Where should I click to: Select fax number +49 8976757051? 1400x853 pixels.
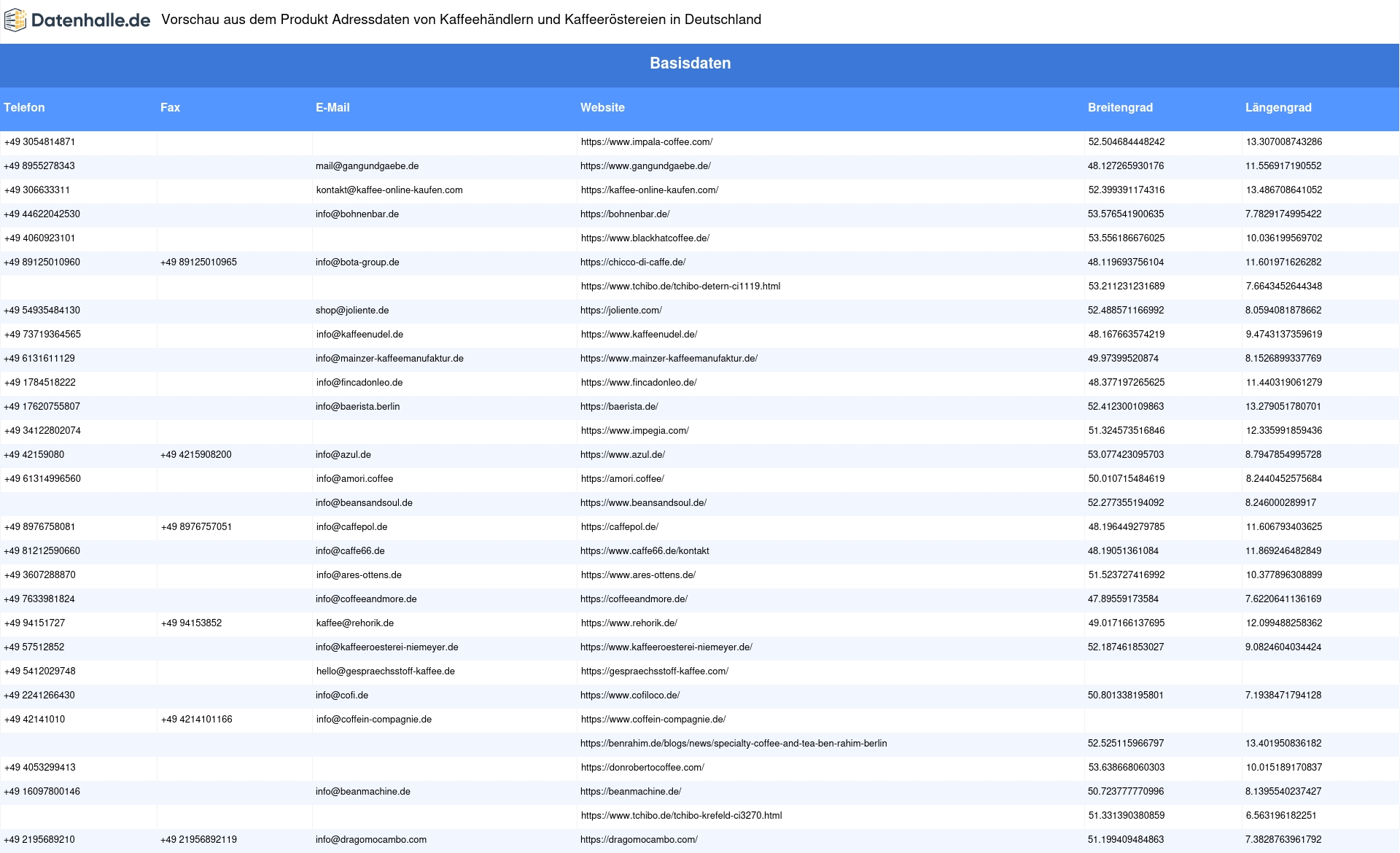click(197, 527)
